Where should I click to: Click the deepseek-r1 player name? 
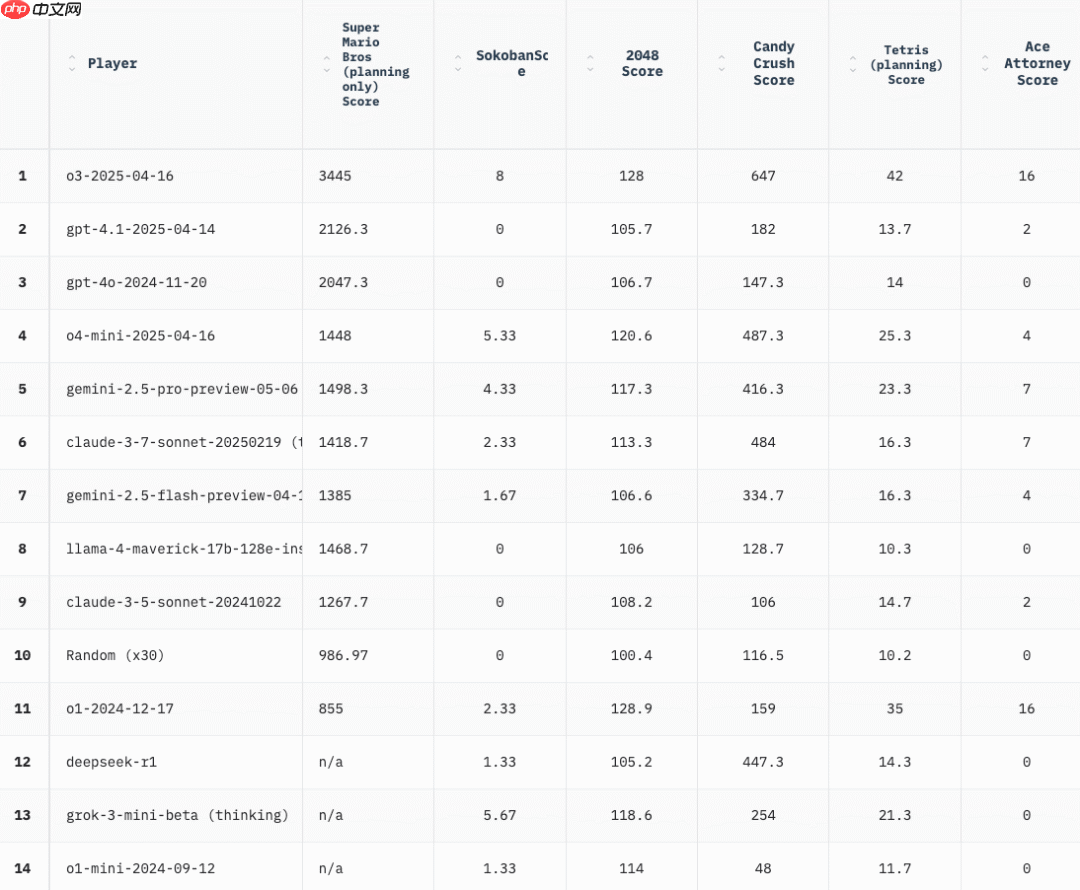click(112, 762)
